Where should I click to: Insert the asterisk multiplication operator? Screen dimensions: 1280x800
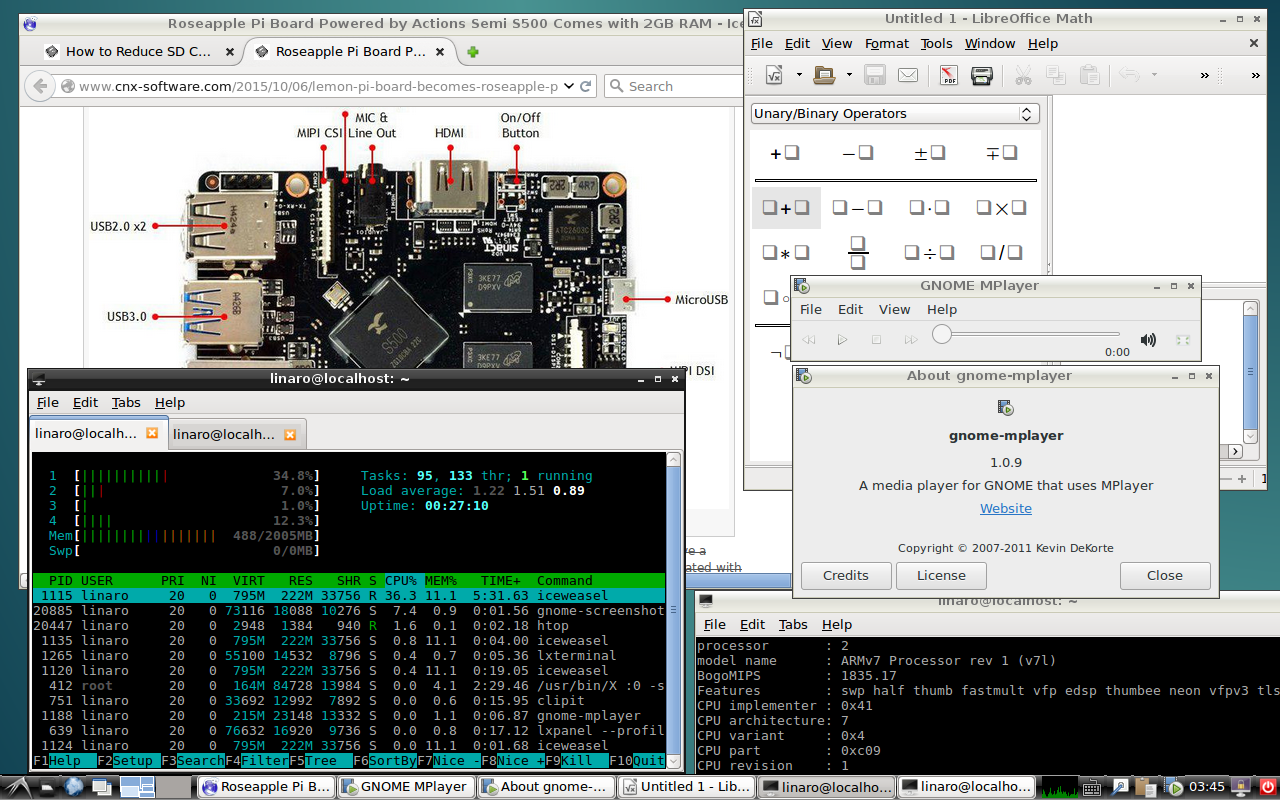[785, 253]
